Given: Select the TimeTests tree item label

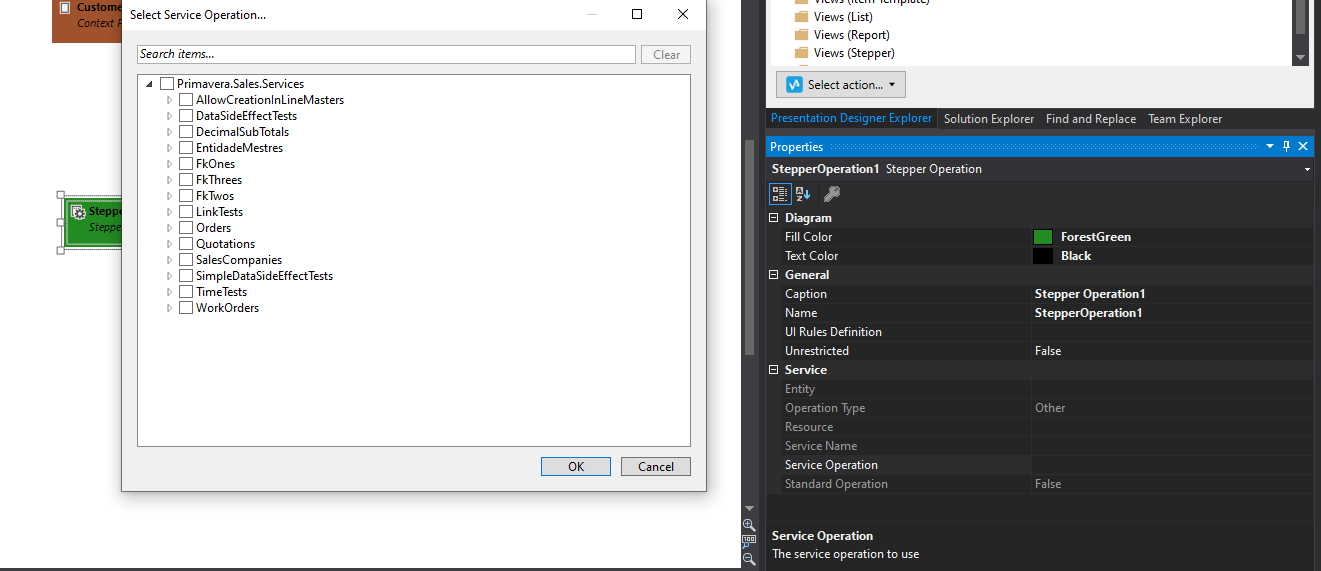Looking at the screenshot, I should pos(221,292).
